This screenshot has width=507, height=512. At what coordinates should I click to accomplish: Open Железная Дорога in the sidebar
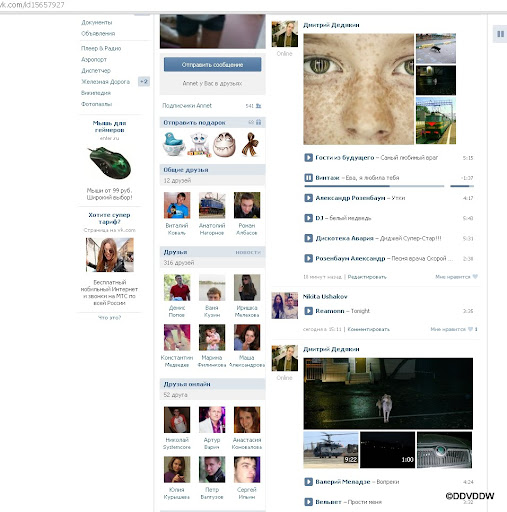[105, 82]
